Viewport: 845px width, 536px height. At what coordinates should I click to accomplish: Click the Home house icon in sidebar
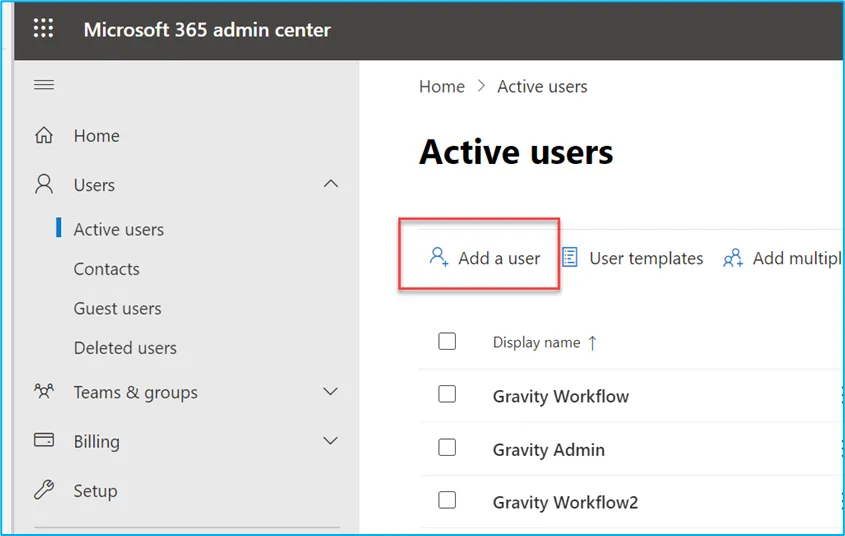click(44, 135)
